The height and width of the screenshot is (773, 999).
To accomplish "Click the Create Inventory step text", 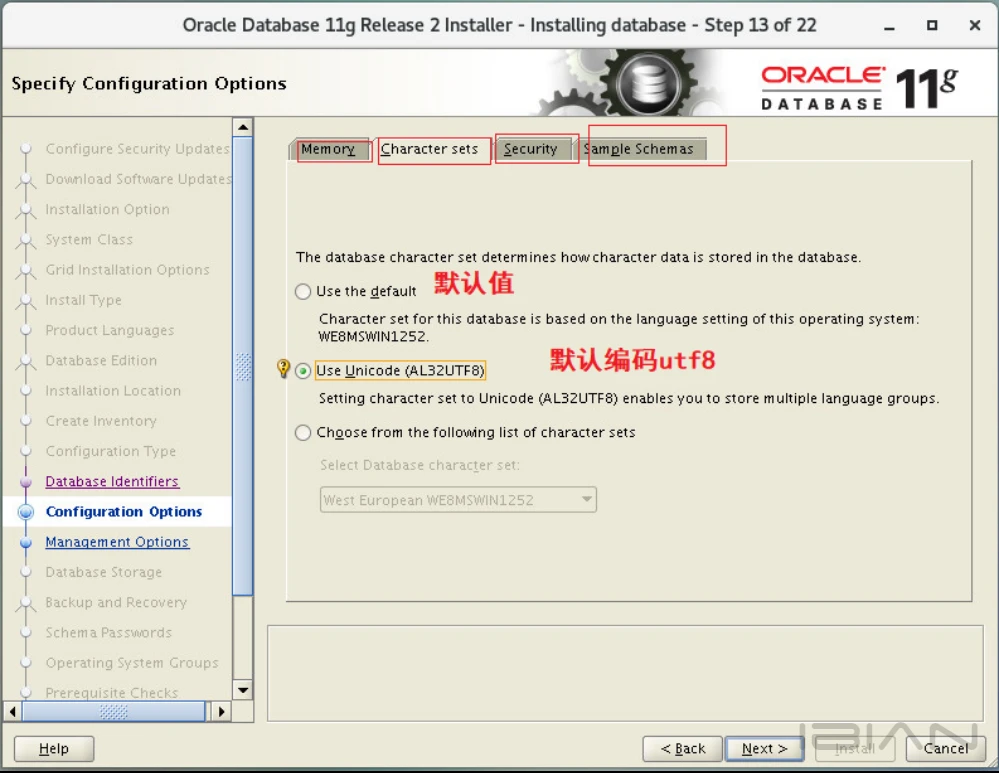I will (101, 421).
